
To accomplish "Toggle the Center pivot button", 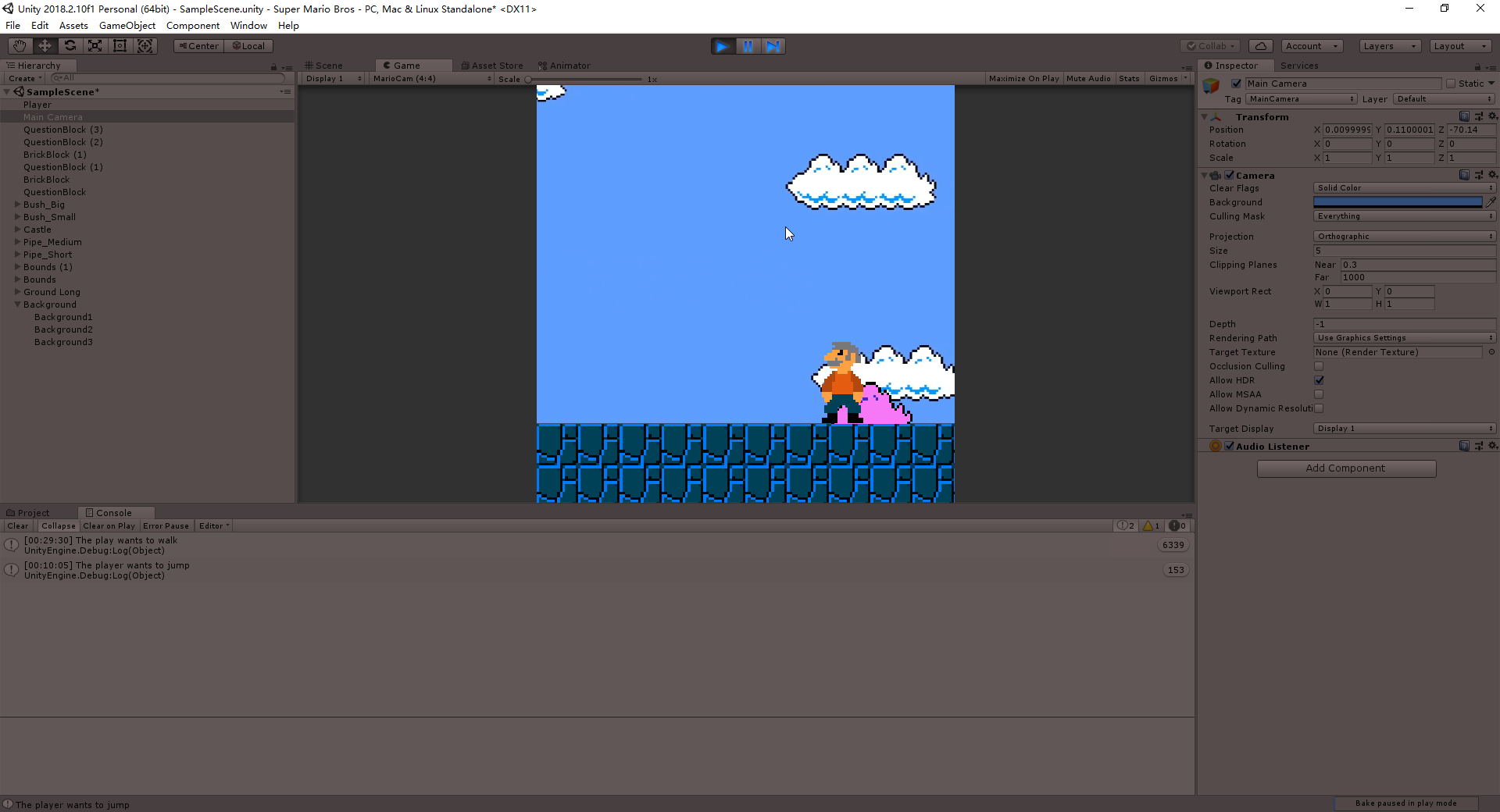I will click(x=198, y=46).
